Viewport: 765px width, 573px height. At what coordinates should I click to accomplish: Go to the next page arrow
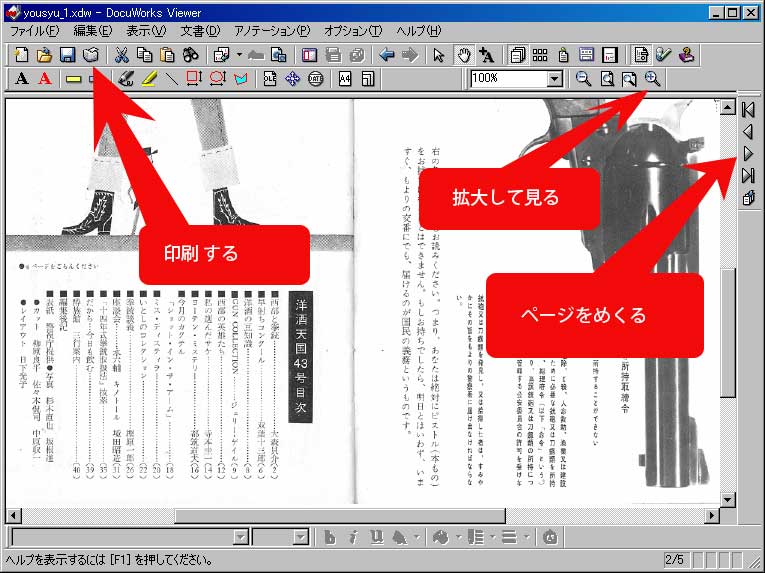[748, 153]
